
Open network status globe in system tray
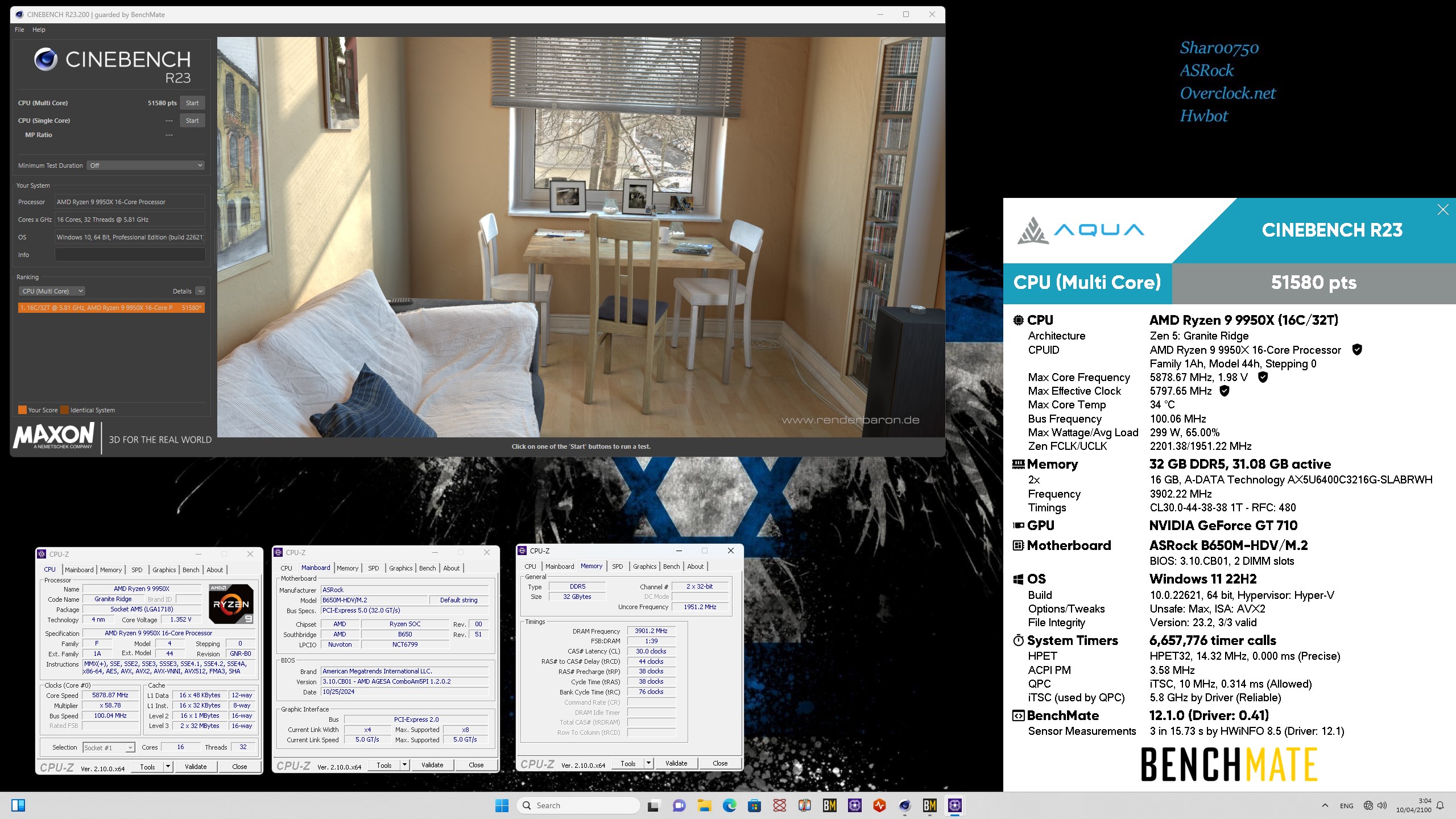click(1368, 805)
